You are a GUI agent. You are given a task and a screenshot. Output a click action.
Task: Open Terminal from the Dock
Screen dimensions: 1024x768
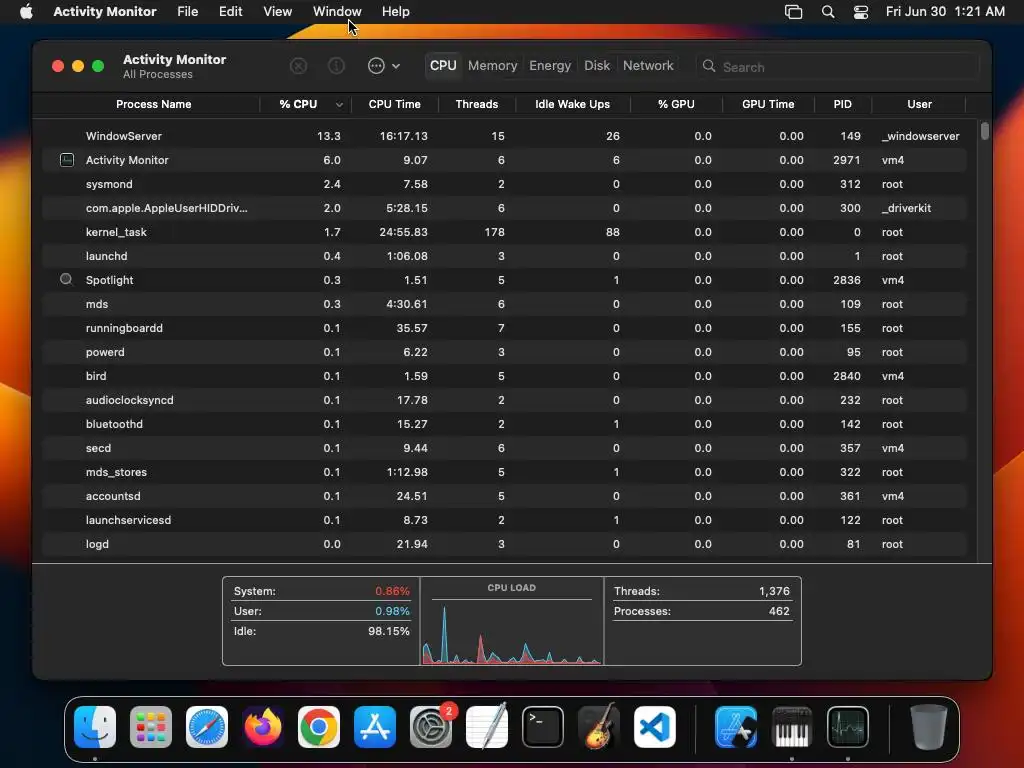click(543, 727)
